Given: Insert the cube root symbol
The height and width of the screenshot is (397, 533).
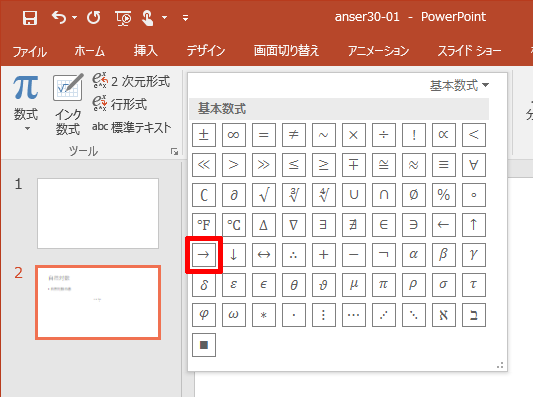Looking at the screenshot, I should point(294,195).
